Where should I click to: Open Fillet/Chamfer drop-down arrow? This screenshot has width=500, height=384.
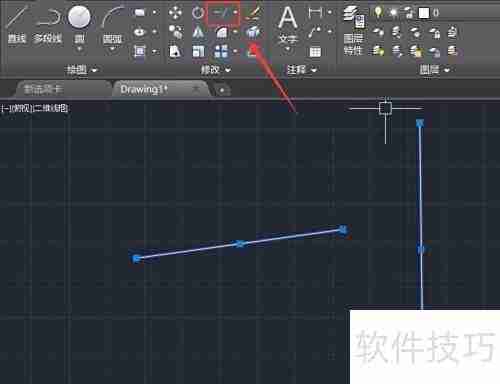coord(235,32)
